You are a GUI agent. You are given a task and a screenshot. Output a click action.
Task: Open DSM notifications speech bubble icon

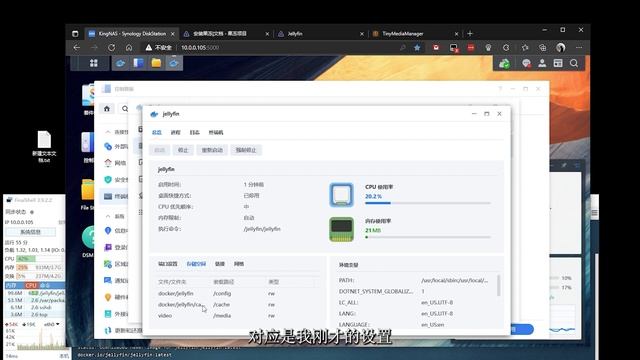coord(526,63)
